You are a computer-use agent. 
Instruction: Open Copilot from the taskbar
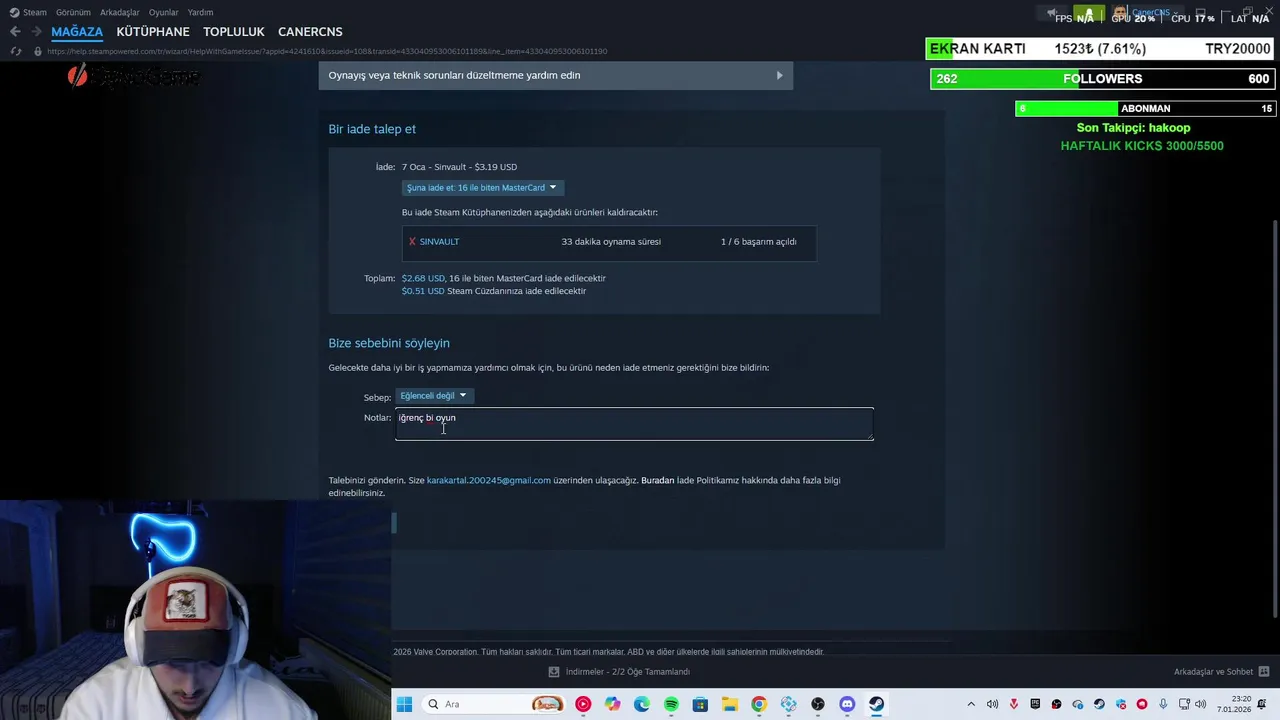pyautogui.click(x=612, y=704)
